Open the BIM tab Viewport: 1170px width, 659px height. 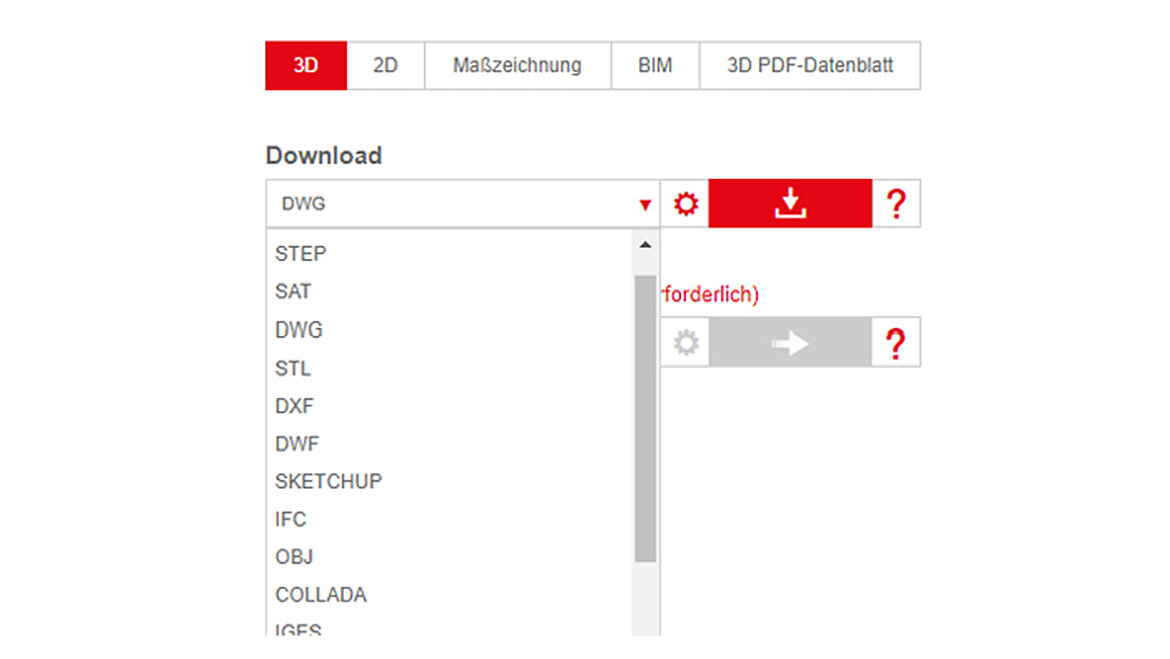[655, 65]
